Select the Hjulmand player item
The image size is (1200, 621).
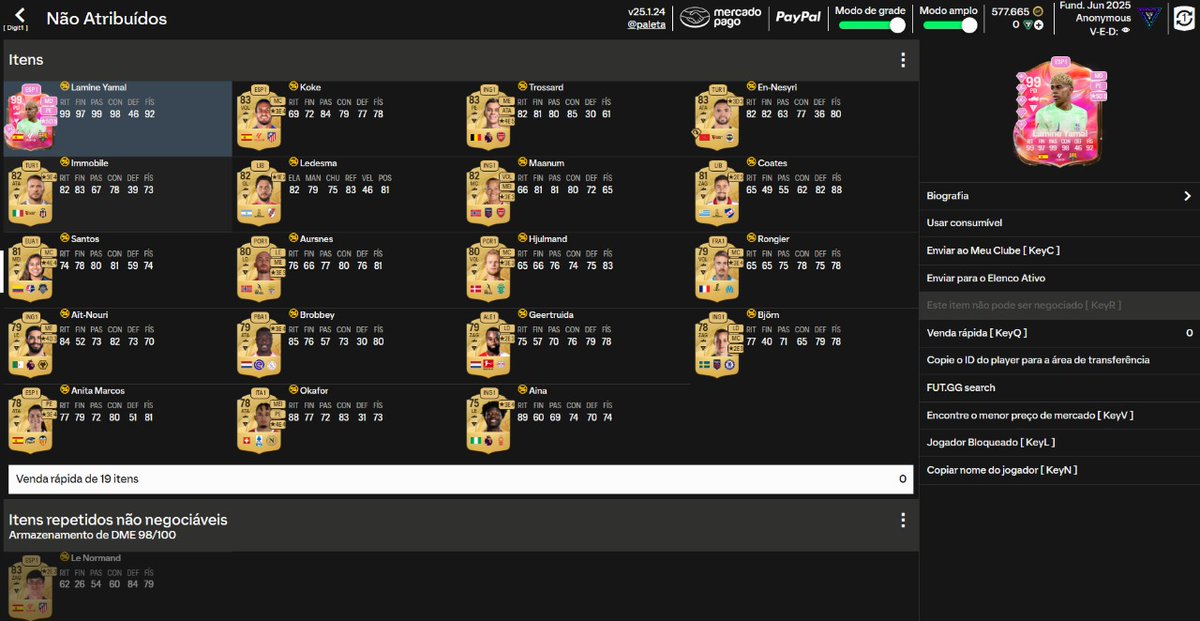coord(576,271)
